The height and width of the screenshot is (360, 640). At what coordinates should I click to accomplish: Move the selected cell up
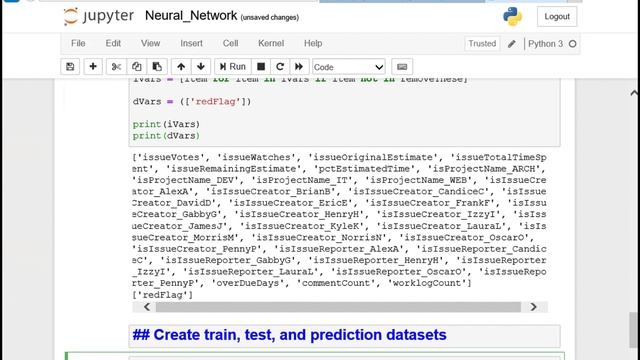(x=181, y=67)
